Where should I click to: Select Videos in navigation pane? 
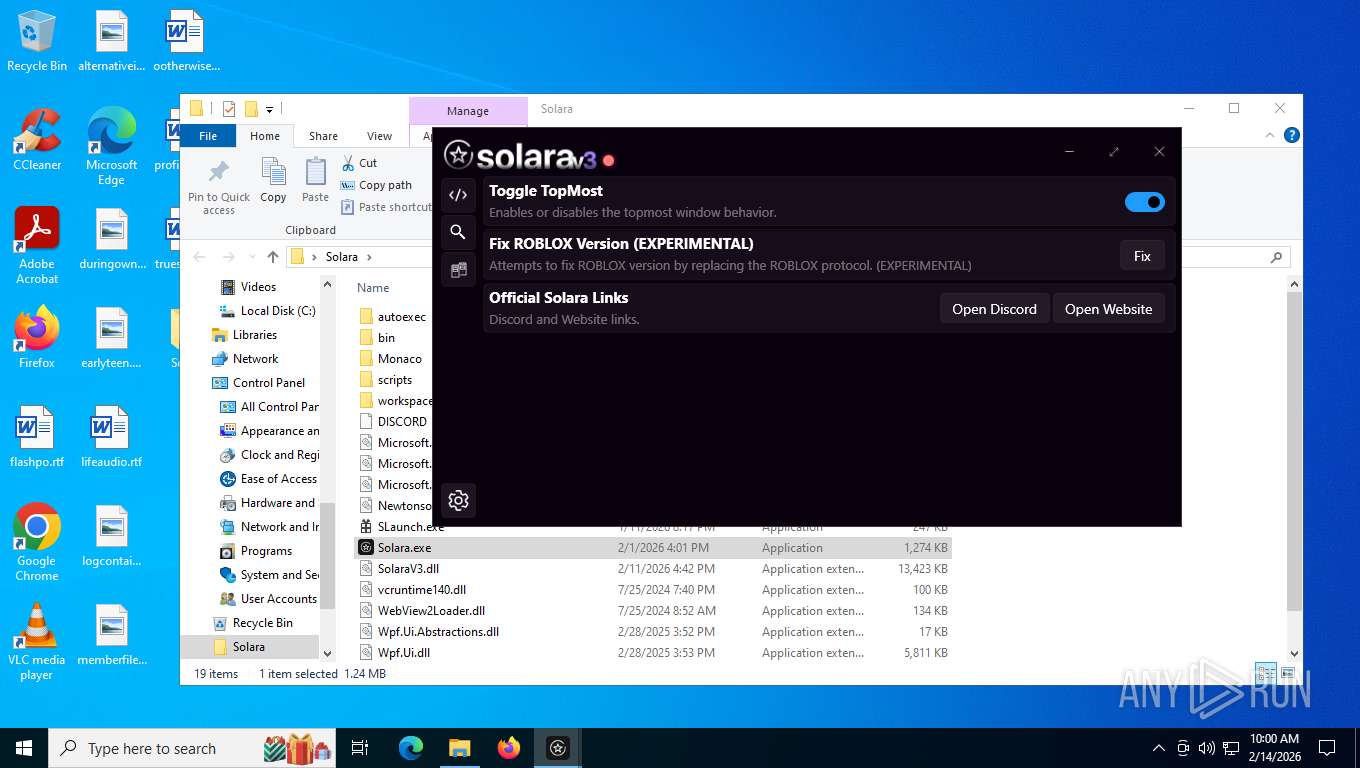258,287
